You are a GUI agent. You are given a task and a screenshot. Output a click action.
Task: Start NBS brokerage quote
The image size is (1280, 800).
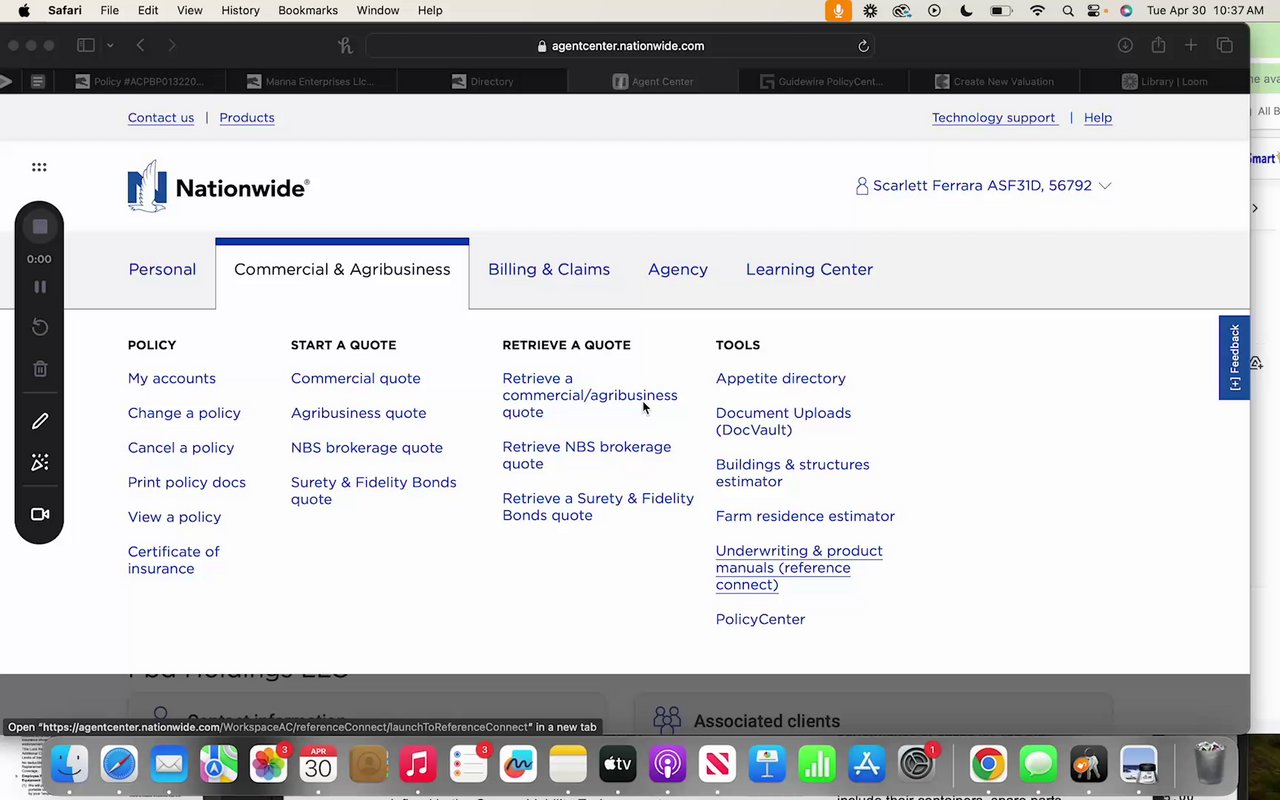(367, 448)
